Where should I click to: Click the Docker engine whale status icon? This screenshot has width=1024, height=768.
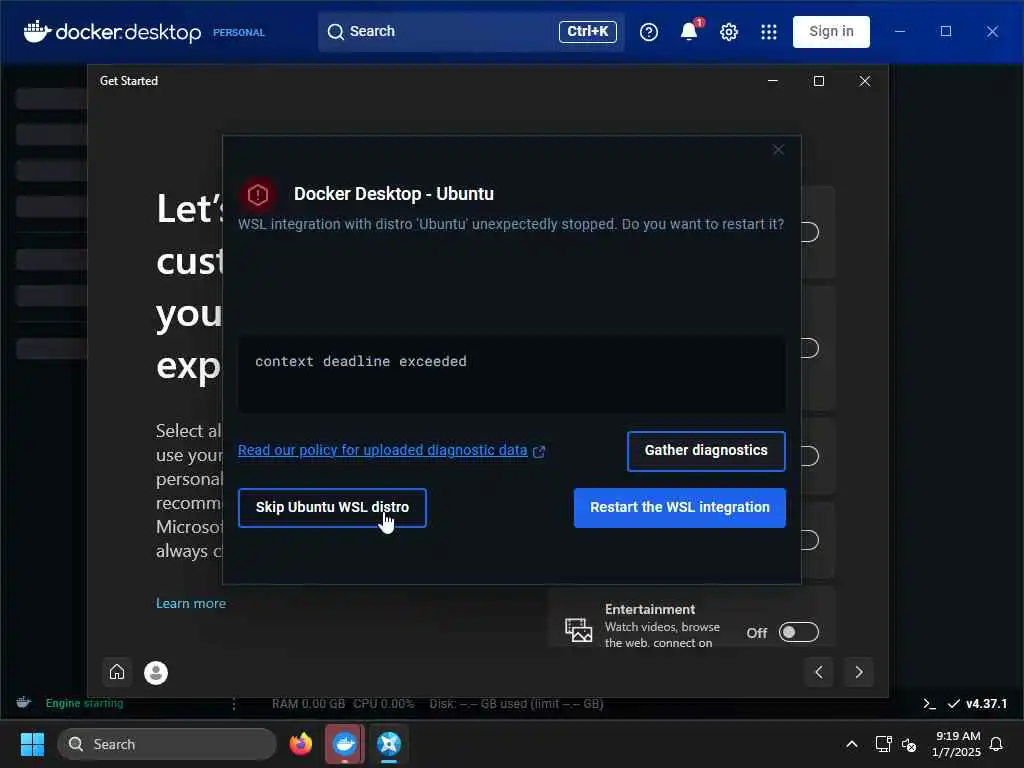[x=24, y=703]
